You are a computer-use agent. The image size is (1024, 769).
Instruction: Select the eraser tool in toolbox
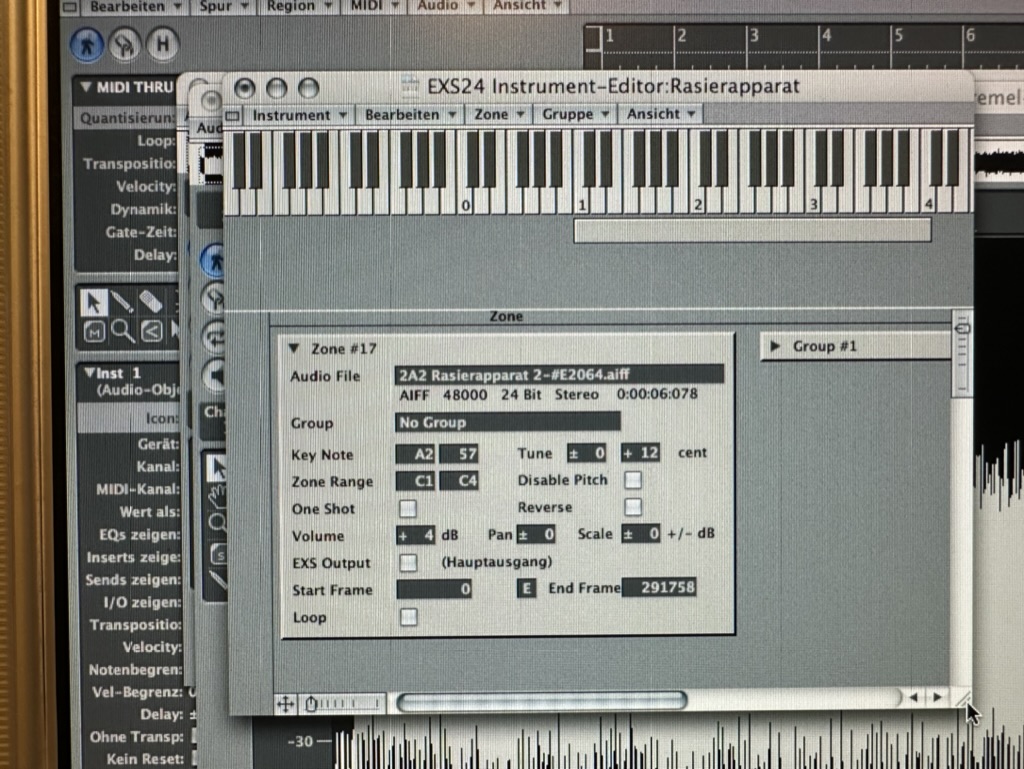tap(150, 302)
